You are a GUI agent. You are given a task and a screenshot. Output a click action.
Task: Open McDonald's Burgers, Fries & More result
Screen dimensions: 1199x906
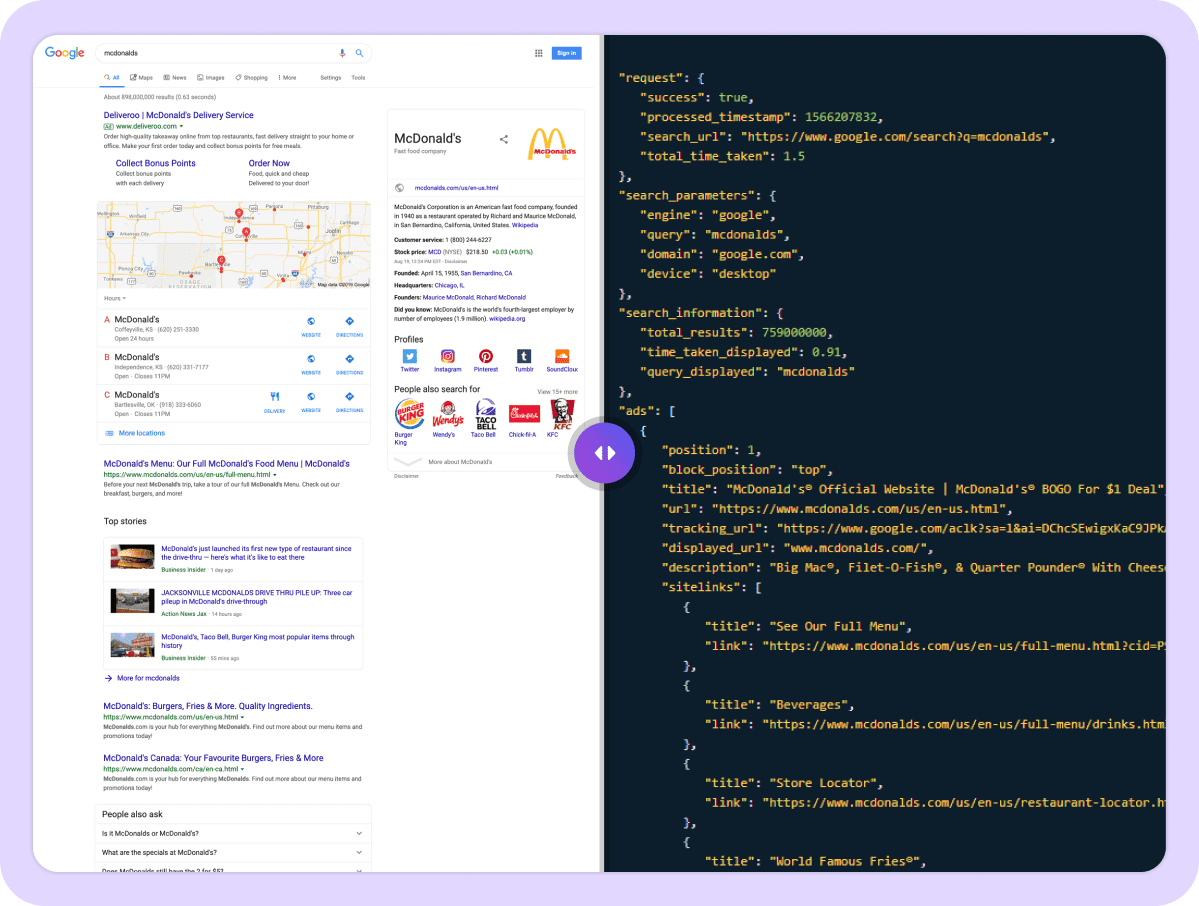click(208, 706)
